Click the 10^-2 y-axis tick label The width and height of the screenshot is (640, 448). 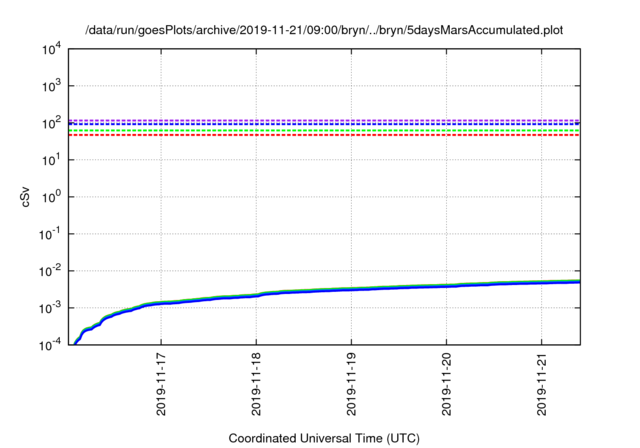click(x=51, y=271)
